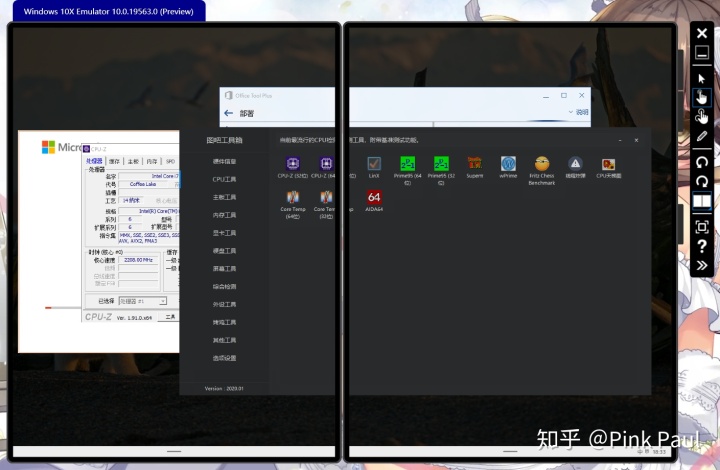Click the fit-to-screen icon in emulator toolbar
The image size is (720, 470).
(702, 227)
